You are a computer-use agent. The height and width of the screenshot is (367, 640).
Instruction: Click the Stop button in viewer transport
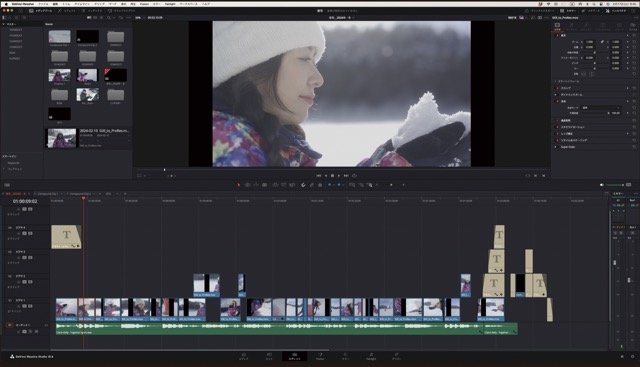[332, 176]
